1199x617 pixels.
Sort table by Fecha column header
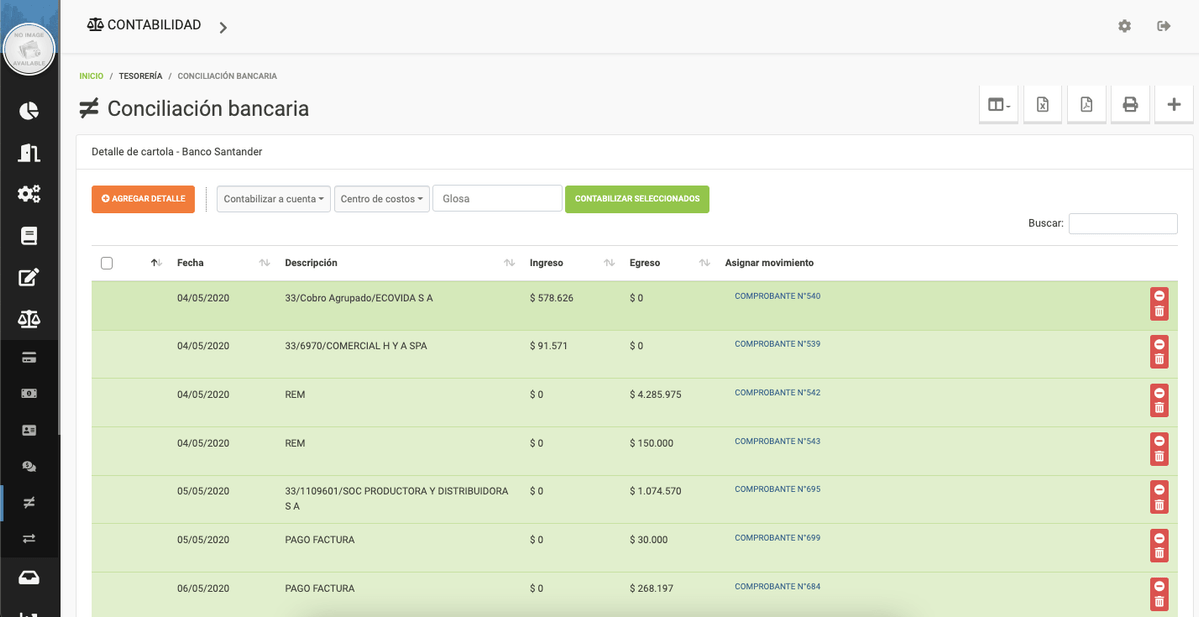190,263
